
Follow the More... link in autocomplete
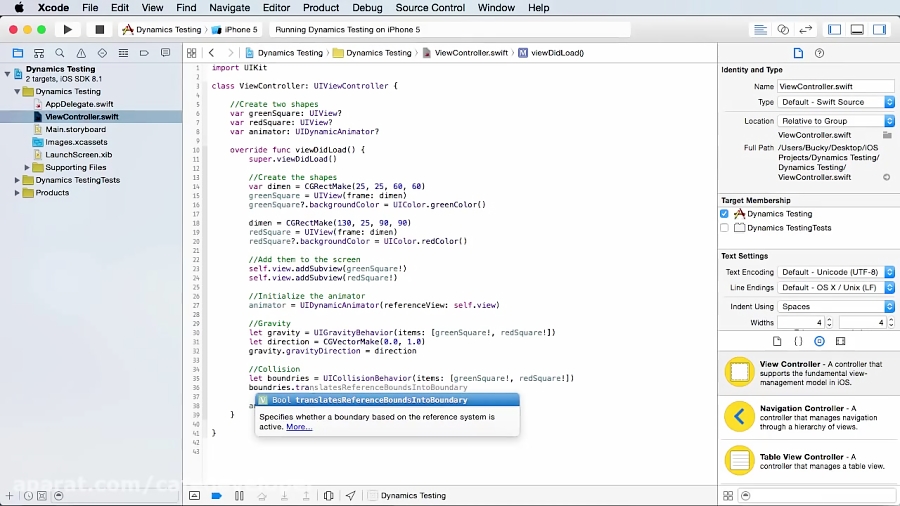pos(299,427)
